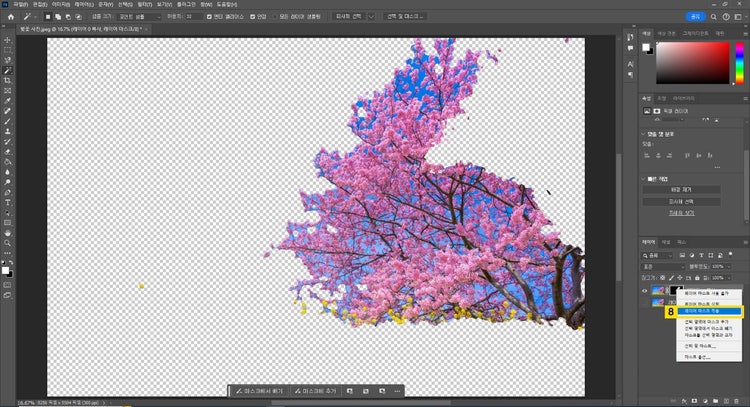Select the Rectangle shape tool
The height and width of the screenshot is (407, 750).
point(8,223)
